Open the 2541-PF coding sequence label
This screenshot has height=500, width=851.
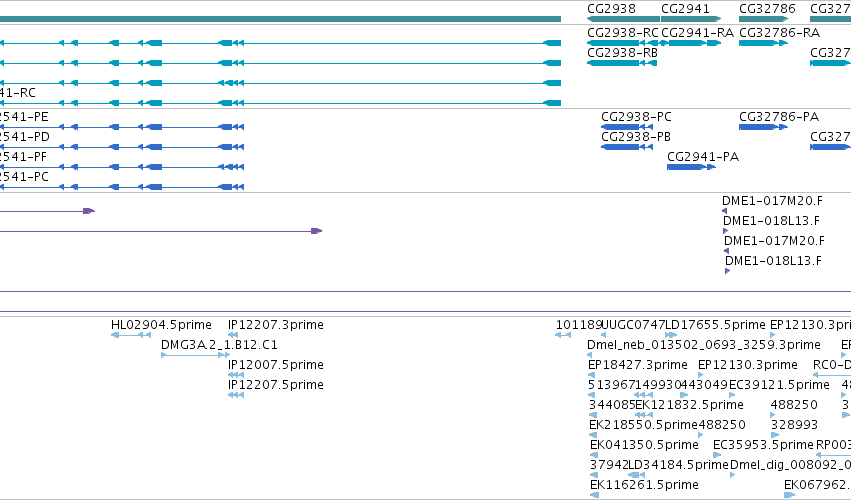click(x=23, y=157)
